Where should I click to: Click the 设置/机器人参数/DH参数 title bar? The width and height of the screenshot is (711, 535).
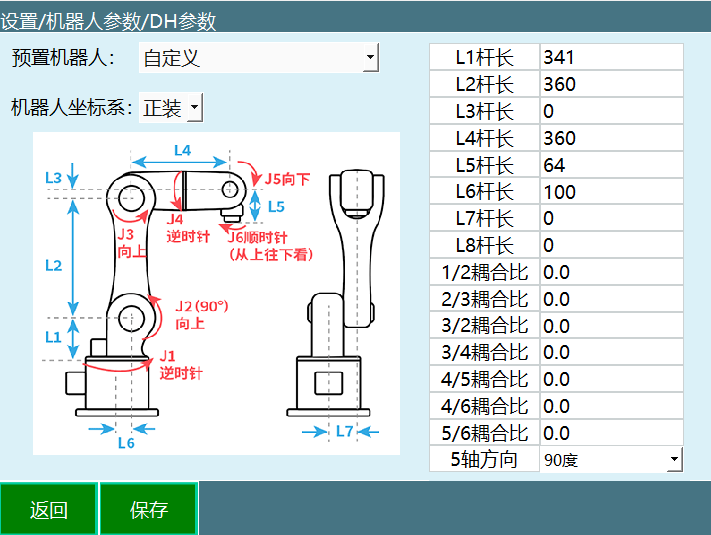click(355, 20)
